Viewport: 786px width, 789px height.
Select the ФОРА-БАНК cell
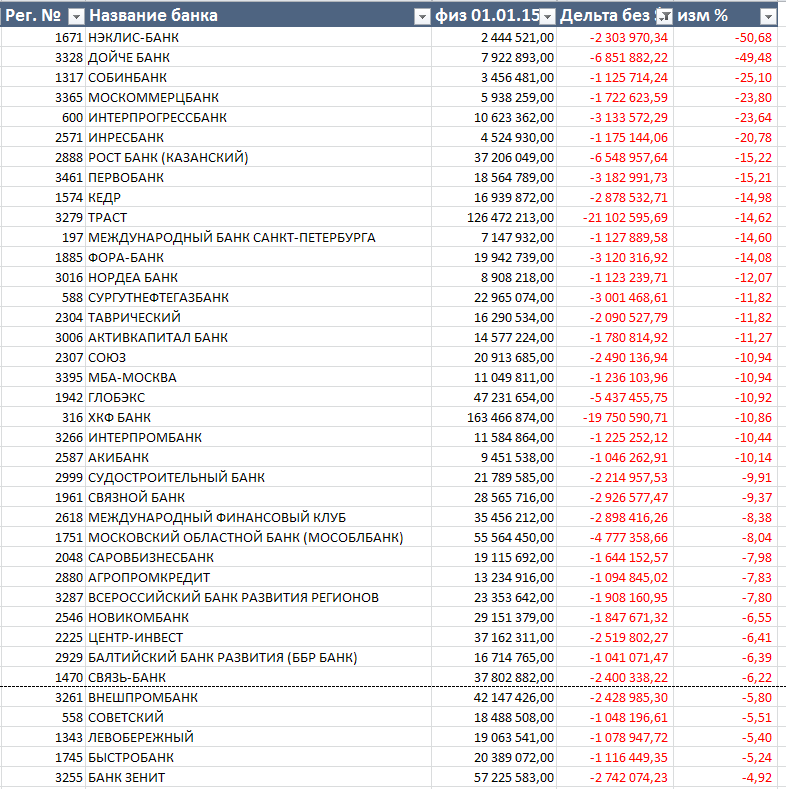(258, 257)
